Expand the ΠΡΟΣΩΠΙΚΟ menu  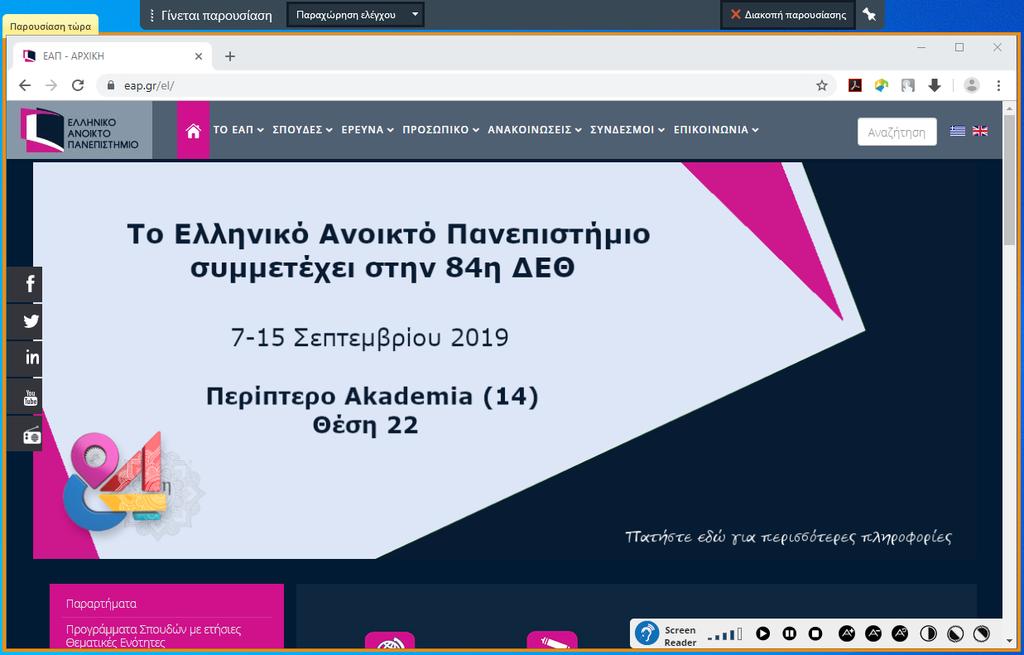[x=441, y=130]
